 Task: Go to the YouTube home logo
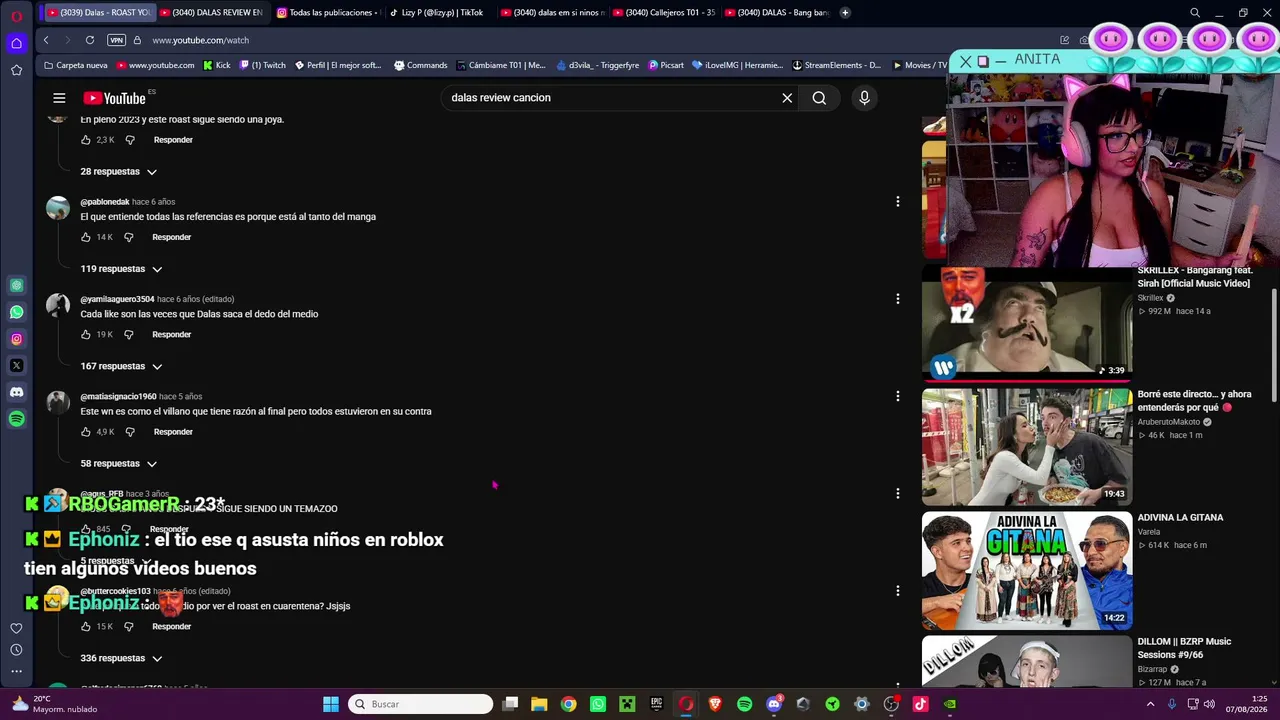coord(114,98)
